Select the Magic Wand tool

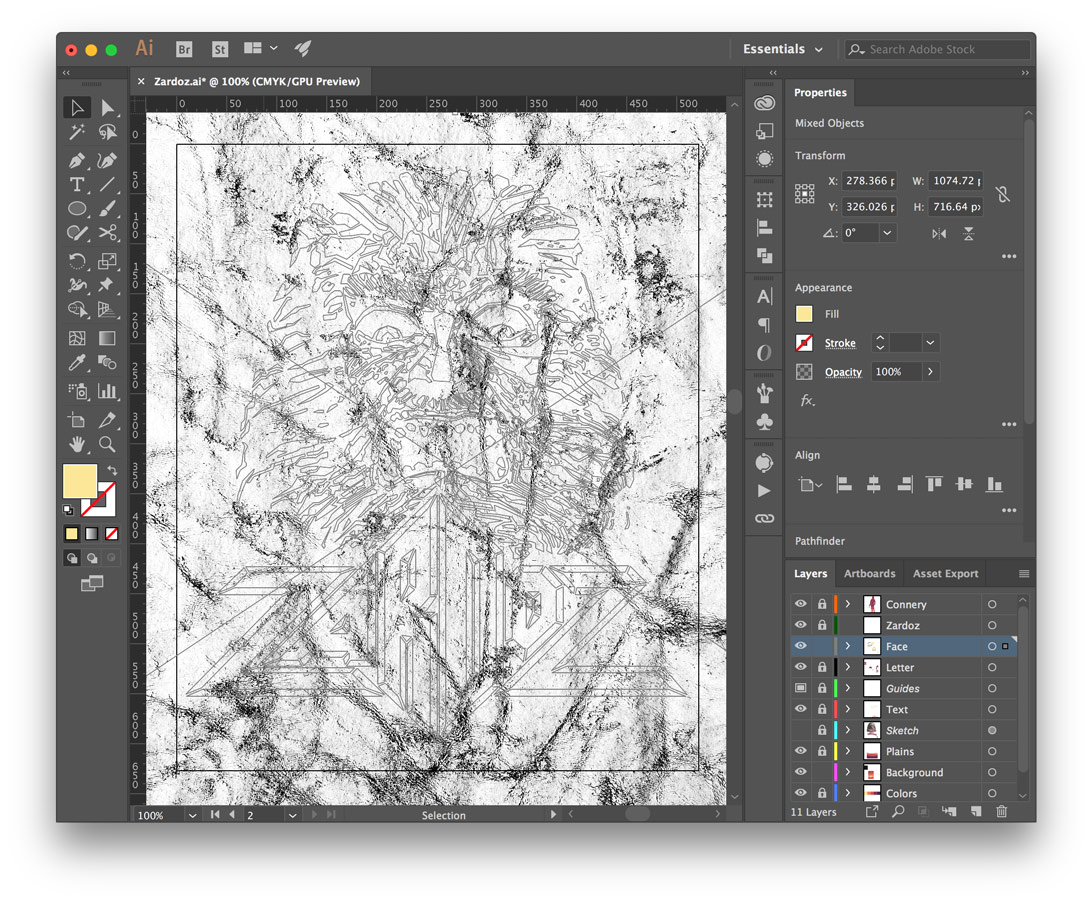tap(77, 132)
